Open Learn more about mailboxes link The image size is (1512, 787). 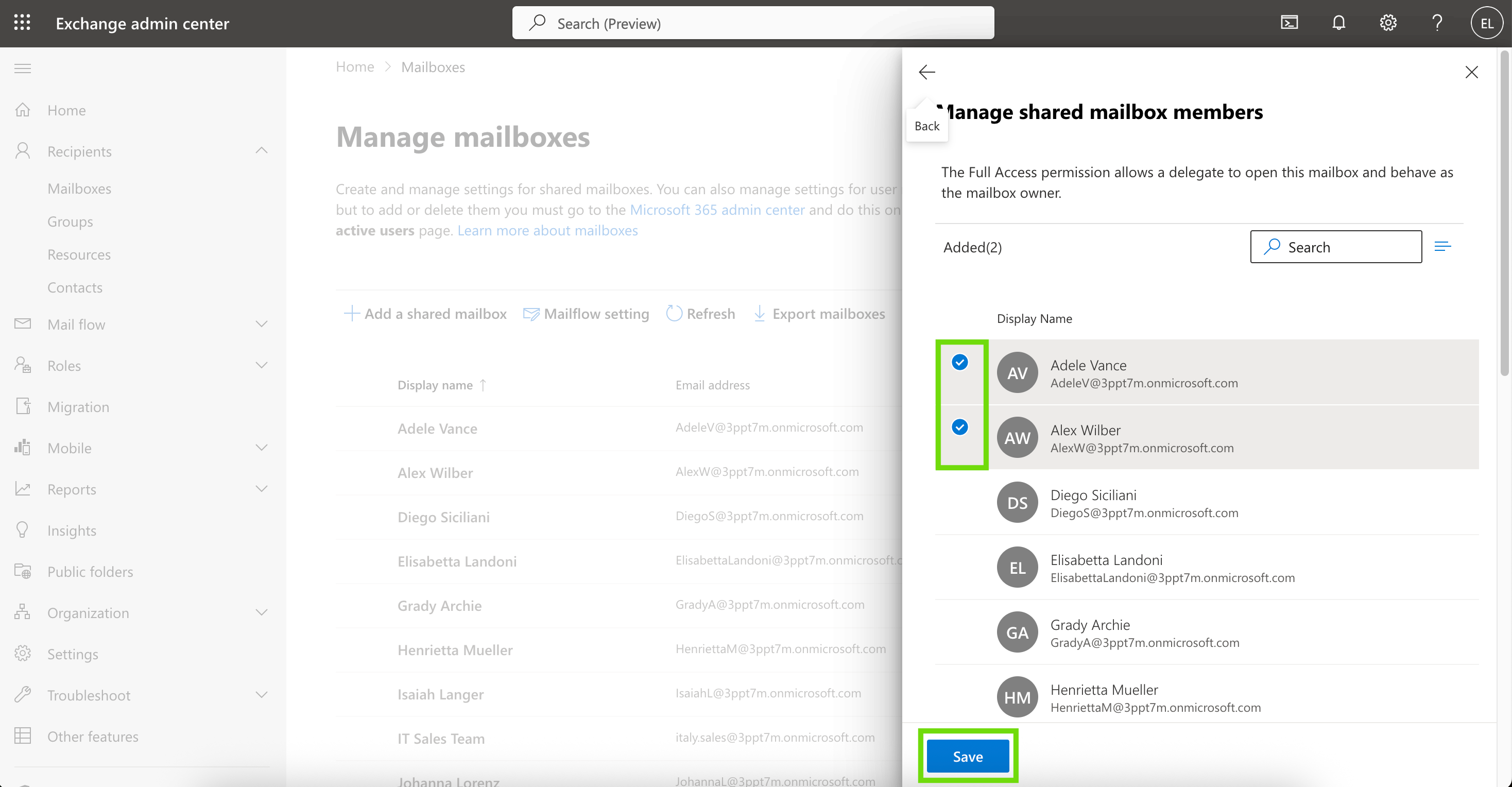[547, 230]
